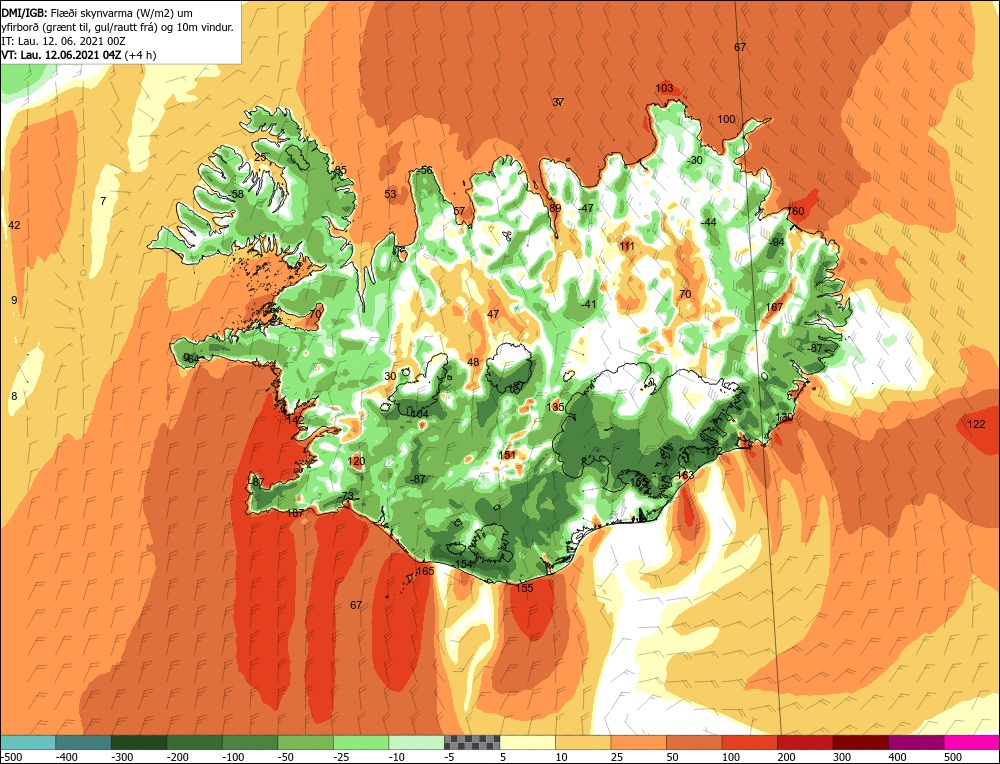
Task: Click the map value 172
Action: coord(714,452)
